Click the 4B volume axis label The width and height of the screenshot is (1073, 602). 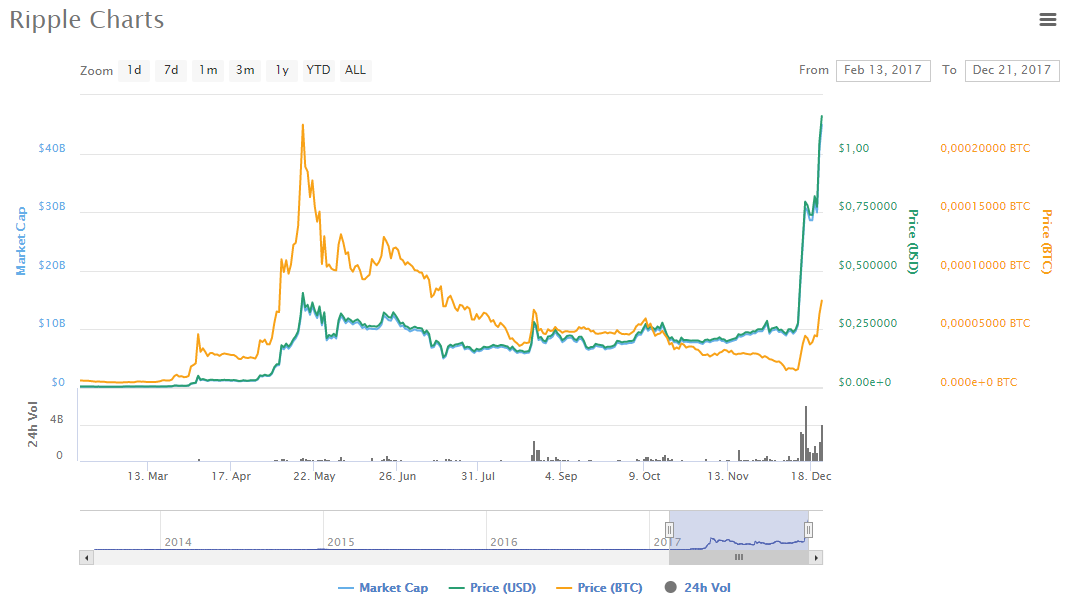[x=57, y=419]
